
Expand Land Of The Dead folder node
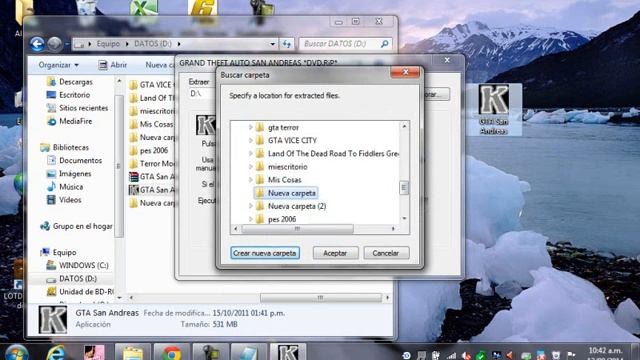point(251,153)
